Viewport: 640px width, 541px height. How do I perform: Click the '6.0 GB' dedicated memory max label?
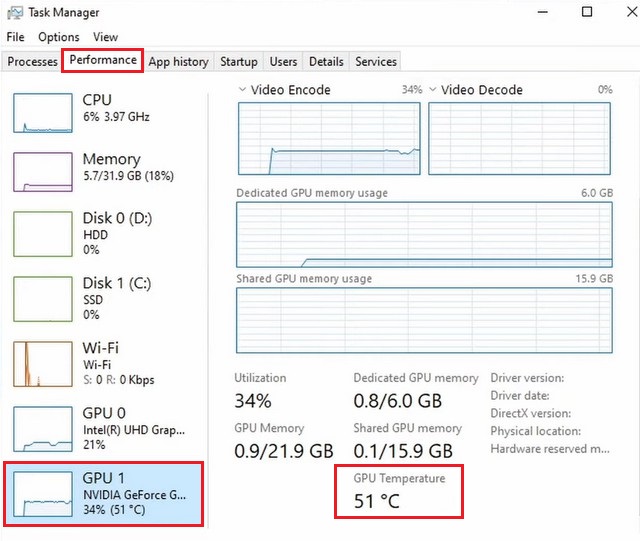tap(597, 193)
